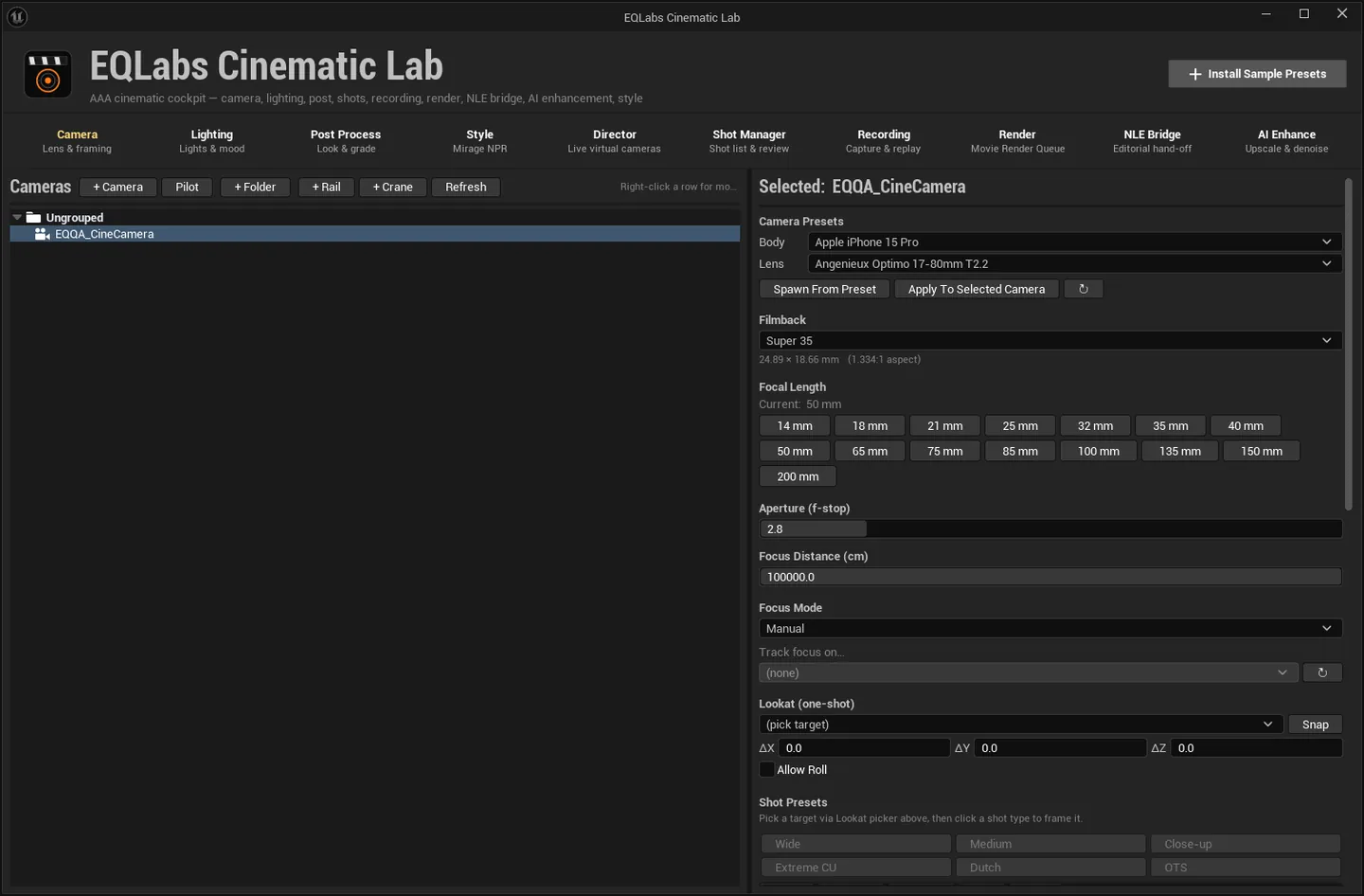This screenshot has height=896, width=1364.
Task: Click the EQLabs clapperboard app icon
Action: coord(47,75)
